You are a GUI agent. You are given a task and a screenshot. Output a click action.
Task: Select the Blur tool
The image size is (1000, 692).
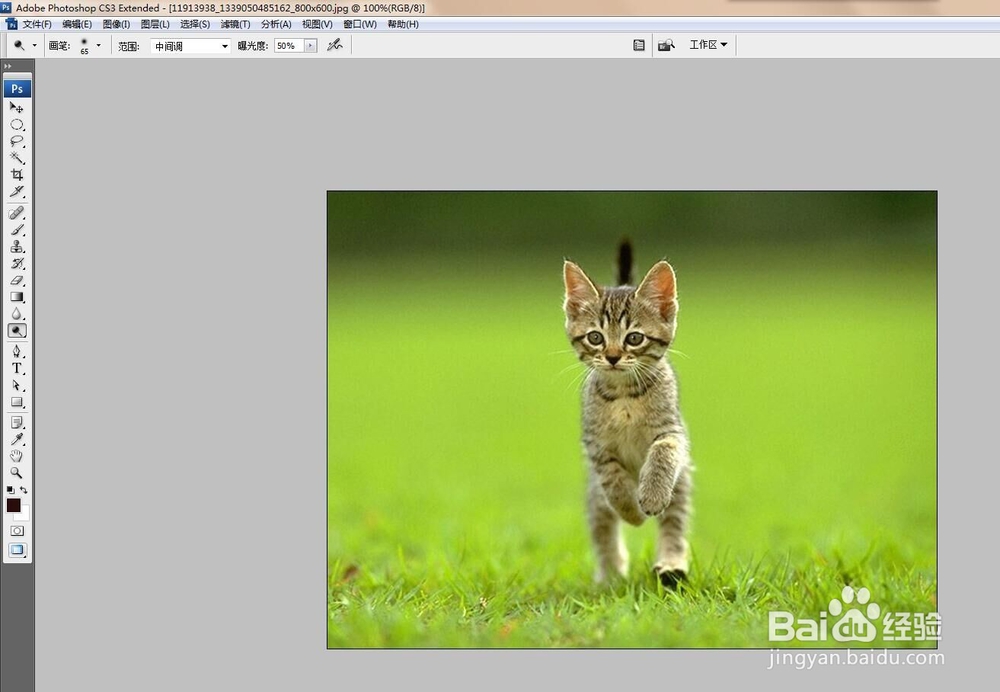(17, 313)
